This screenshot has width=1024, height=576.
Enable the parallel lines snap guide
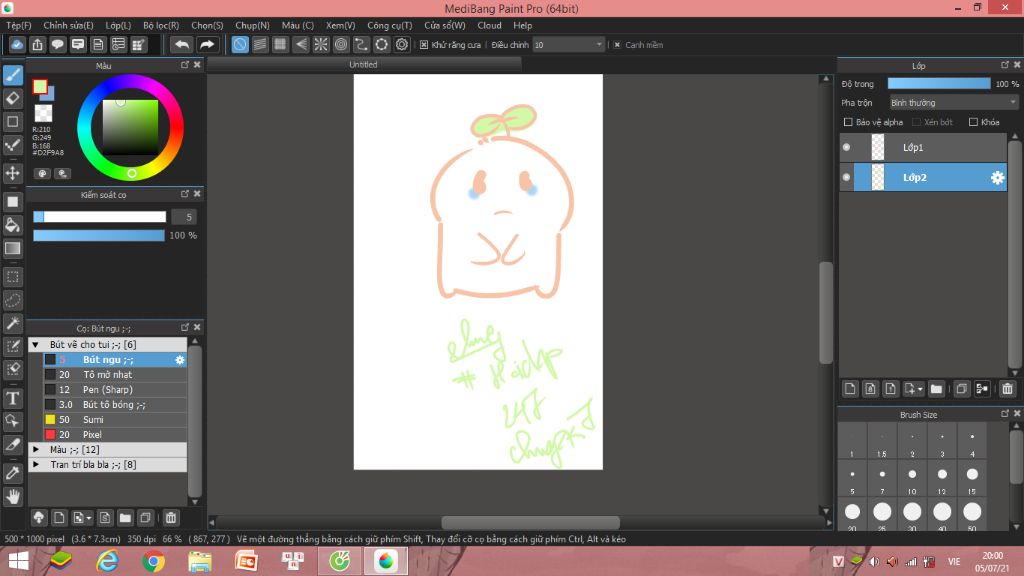(260, 44)
